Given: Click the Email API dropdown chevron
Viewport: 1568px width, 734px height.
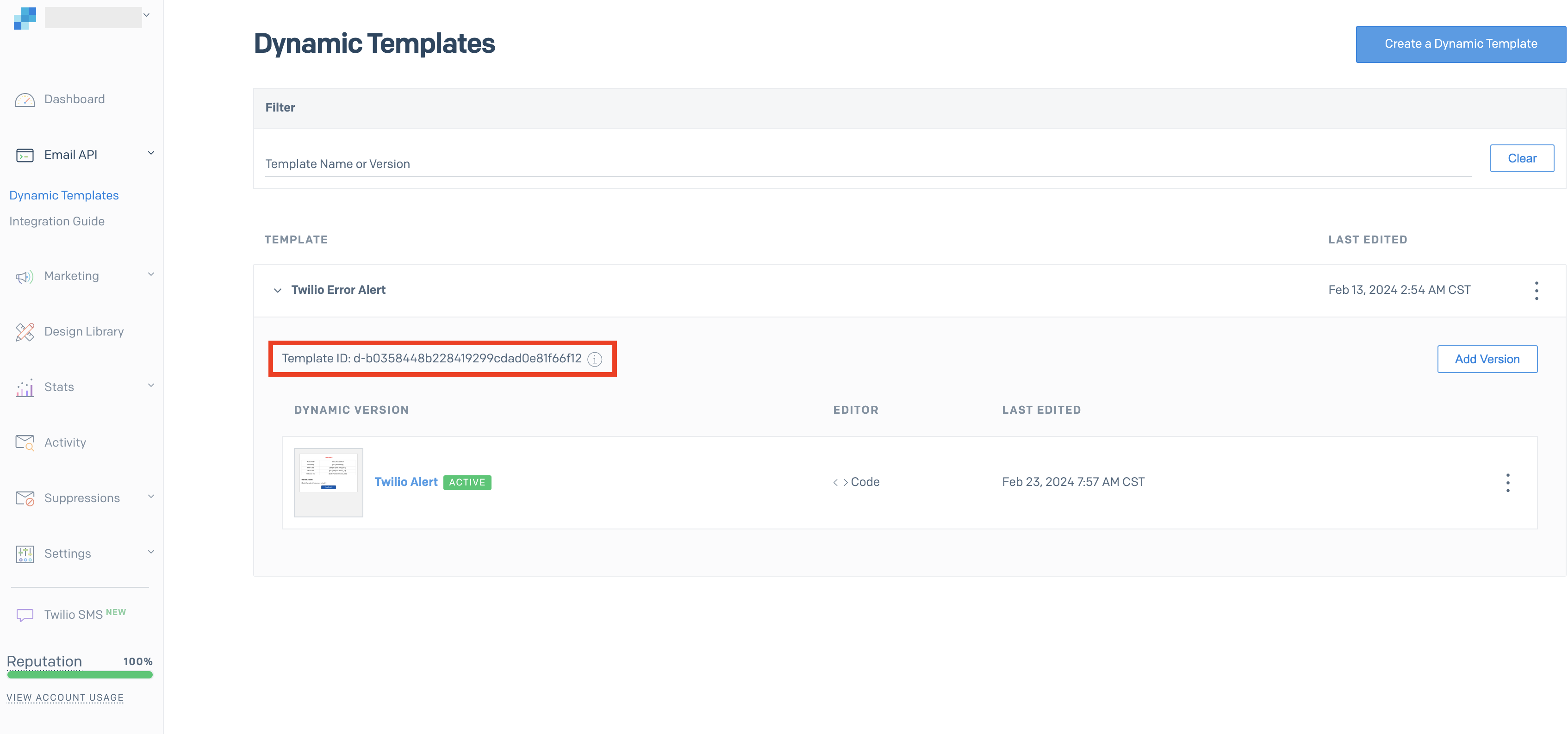Looking at the screenshot, I should [x=152, y=153].
